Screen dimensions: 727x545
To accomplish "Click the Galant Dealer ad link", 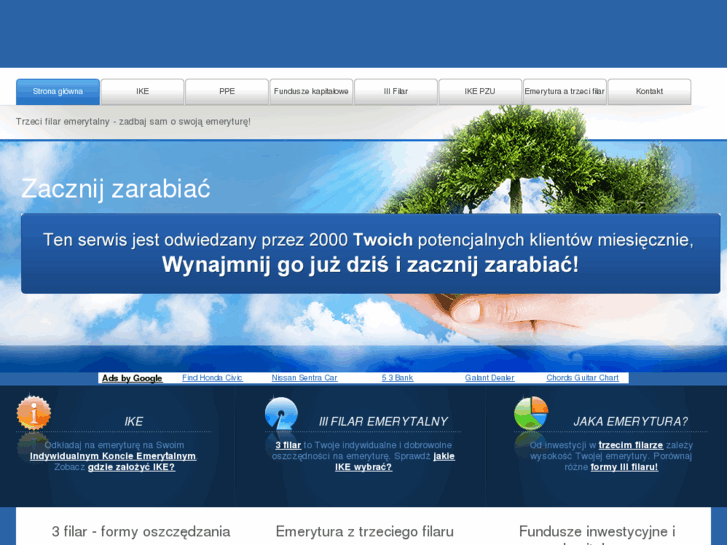I will pos(489,378).
